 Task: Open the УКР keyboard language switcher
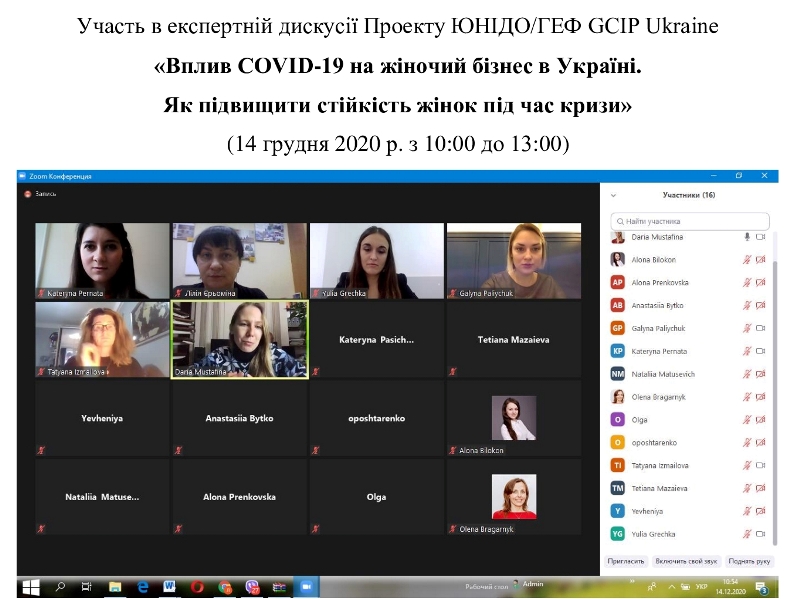point(701,586)
